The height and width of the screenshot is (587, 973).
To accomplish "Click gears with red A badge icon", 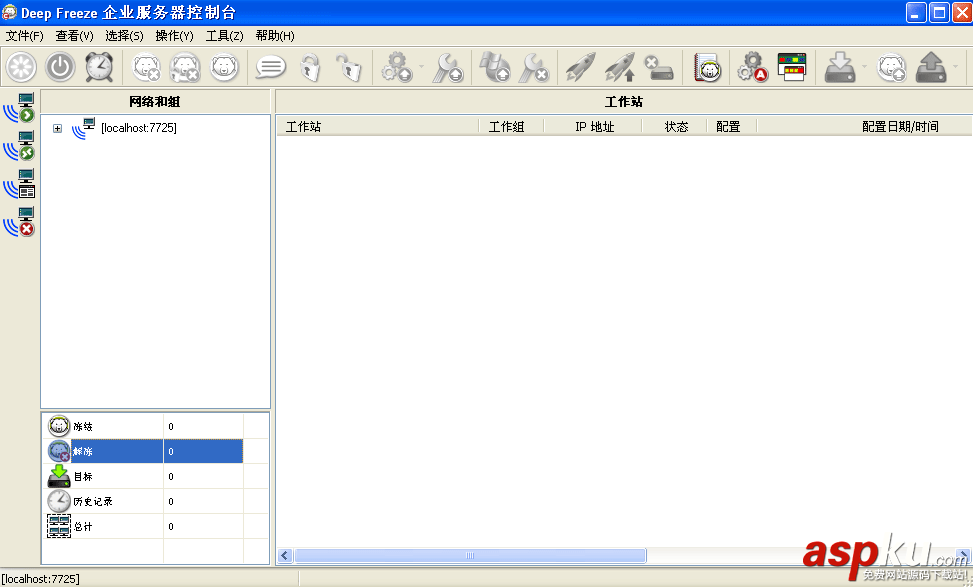I will (x=753, y=67).
